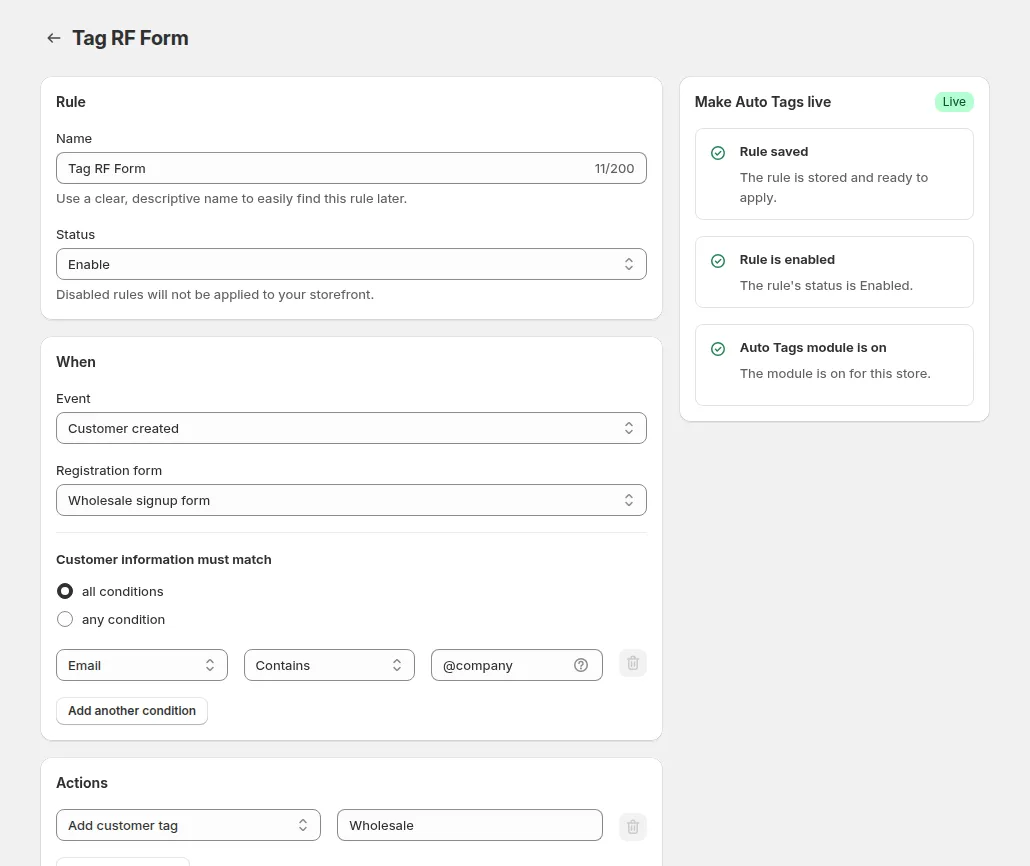Select the 'all conditions' radio option

(65, 591)
